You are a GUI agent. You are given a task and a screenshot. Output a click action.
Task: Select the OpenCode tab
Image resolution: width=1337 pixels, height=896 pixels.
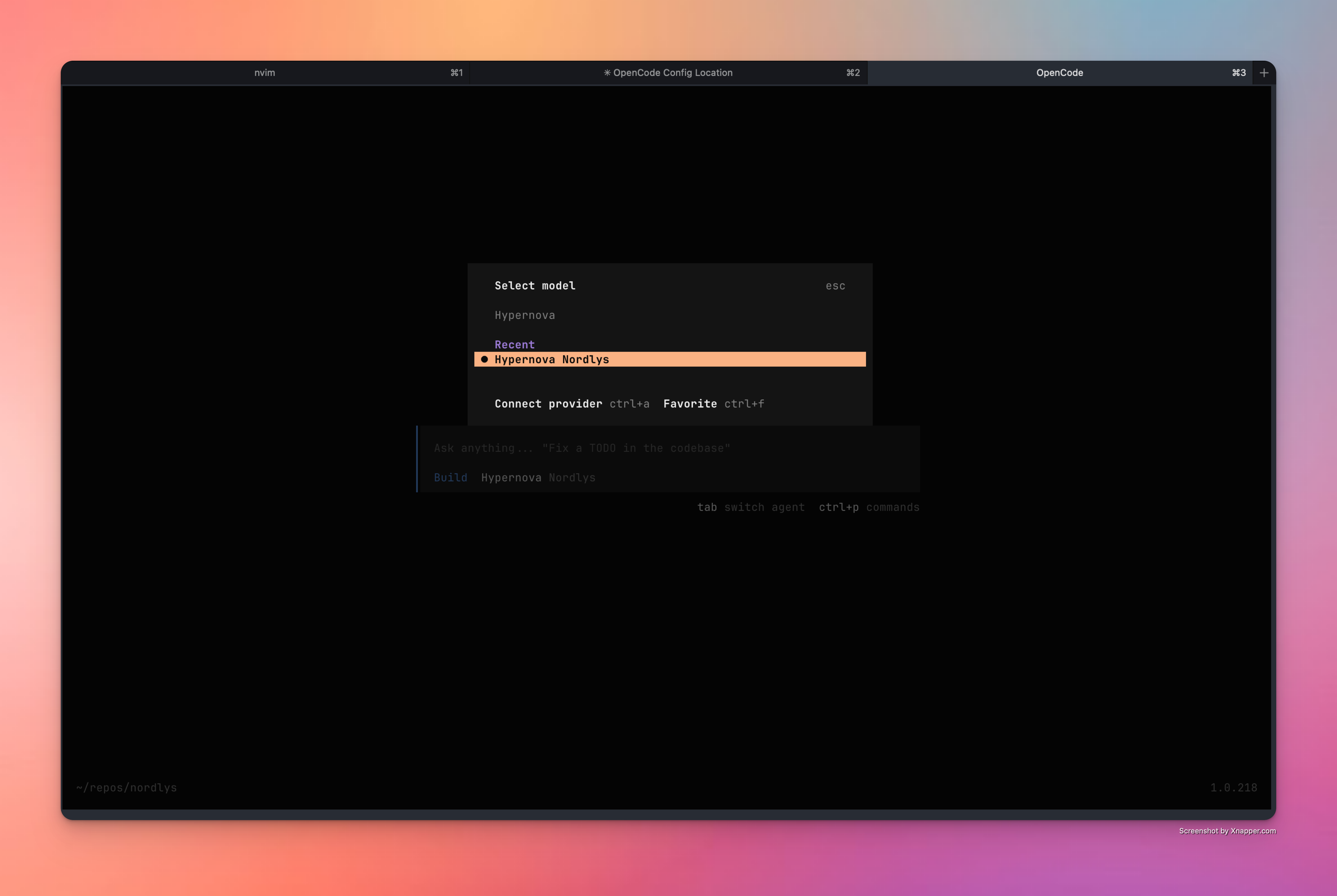[1059, 73]
